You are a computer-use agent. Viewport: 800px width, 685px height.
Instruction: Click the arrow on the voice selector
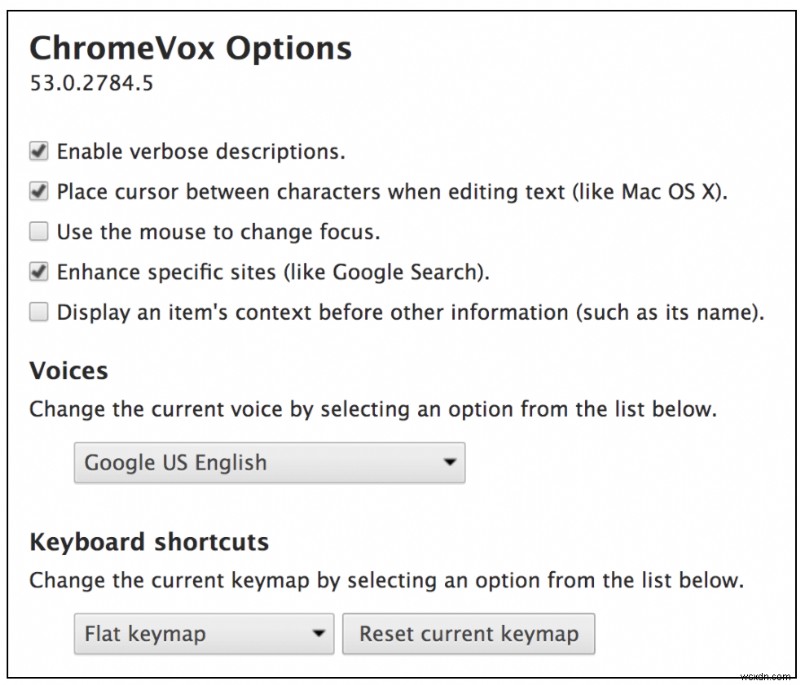tap(450, 463)
